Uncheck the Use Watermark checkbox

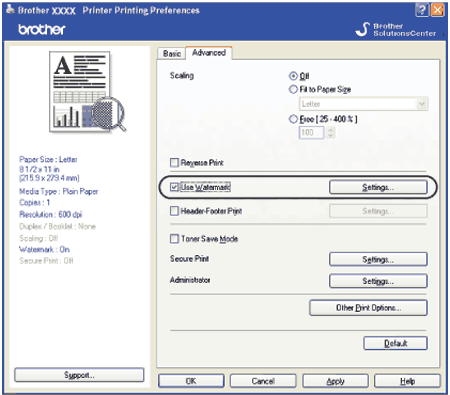click(x=174, y=187)
